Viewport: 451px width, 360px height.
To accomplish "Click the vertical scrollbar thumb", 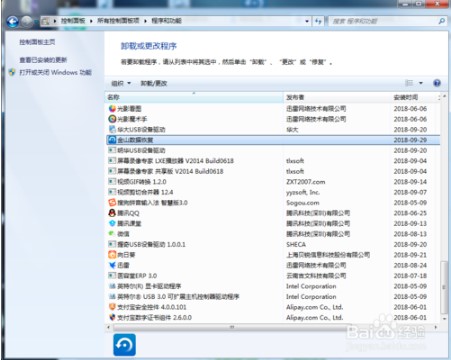I will click(444, 287).
